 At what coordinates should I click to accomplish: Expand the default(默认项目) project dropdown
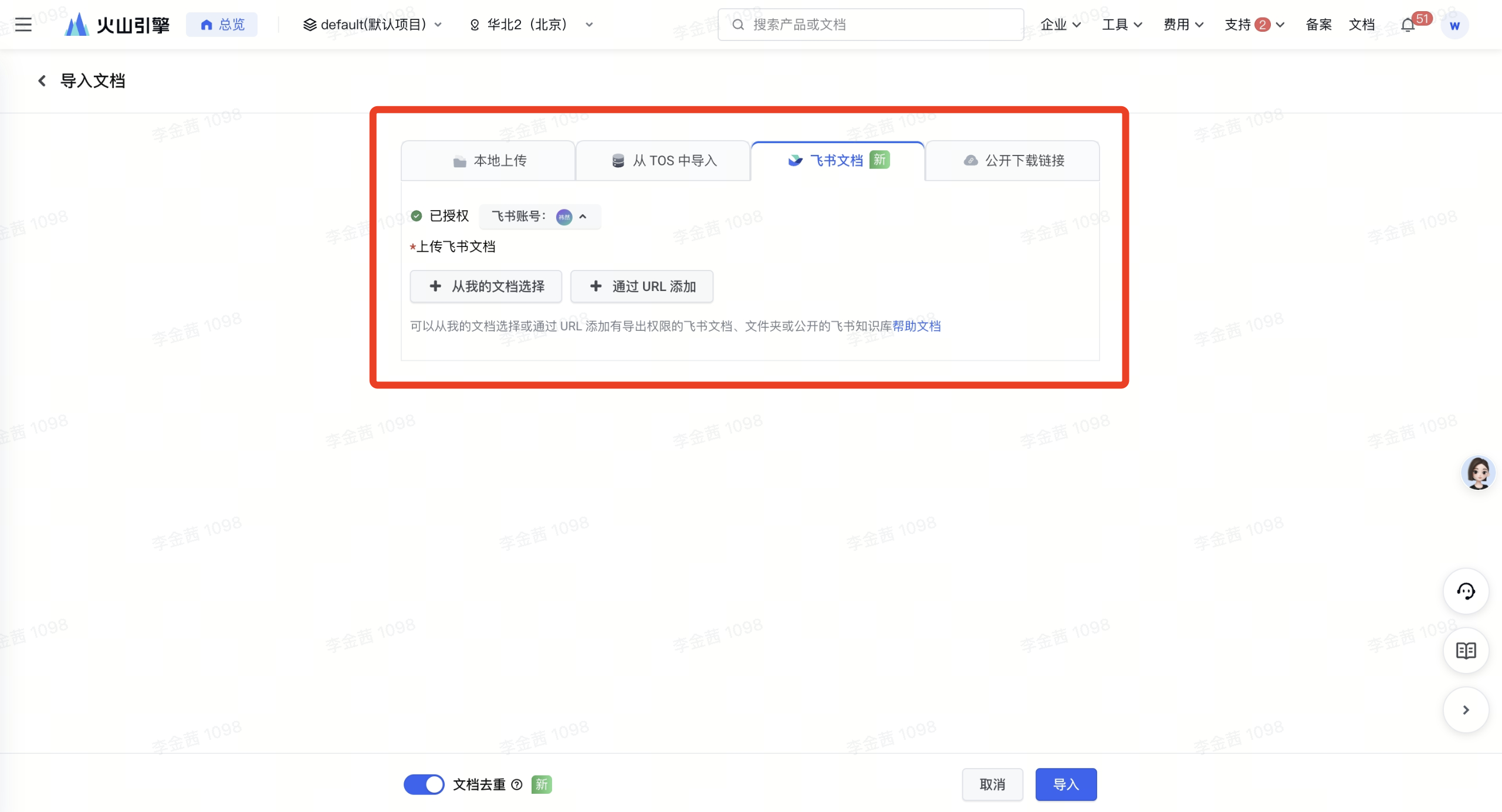coord(372,25)
